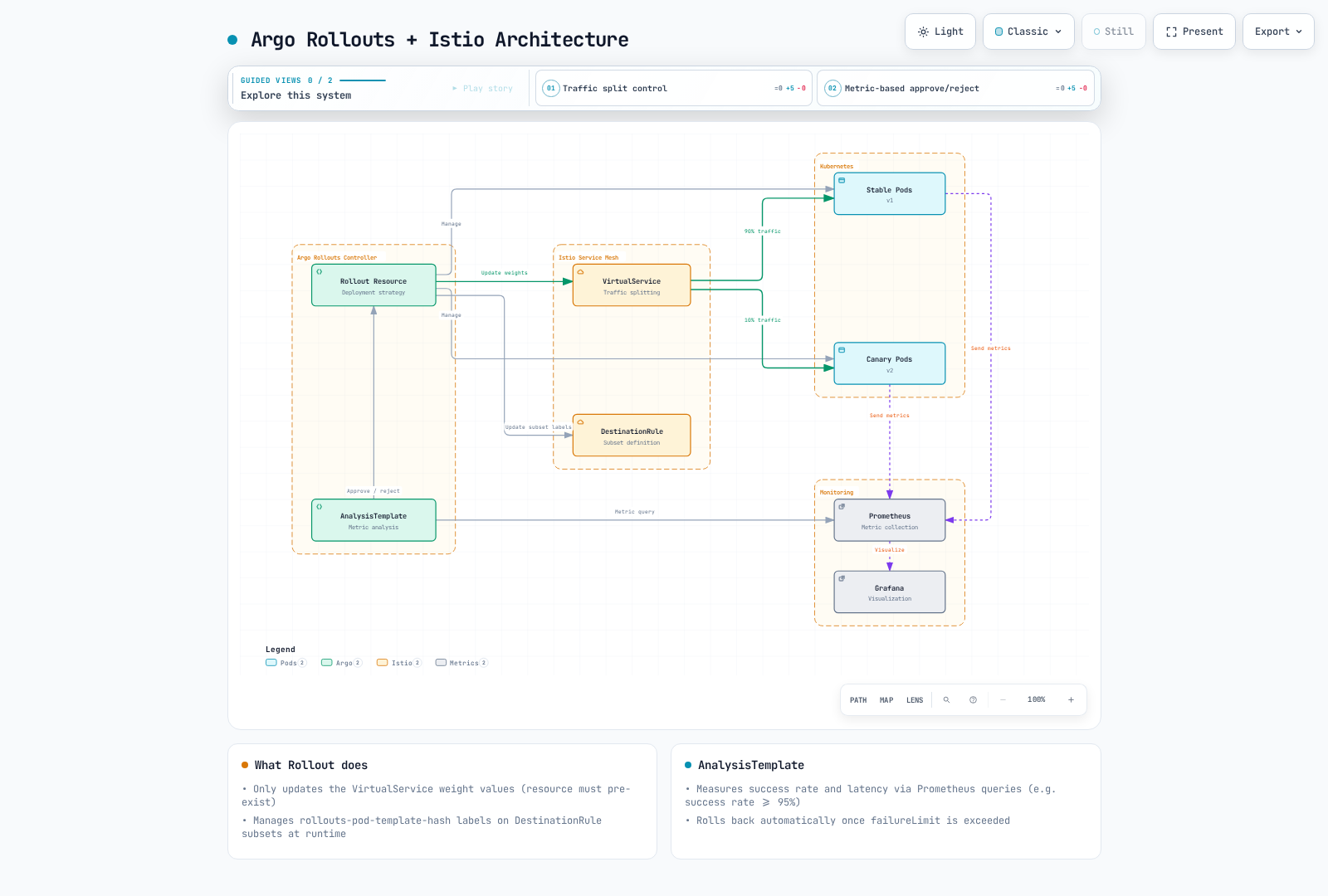Zoom in with the plus button
The image size is (1328, 896).
[1071, 700]
